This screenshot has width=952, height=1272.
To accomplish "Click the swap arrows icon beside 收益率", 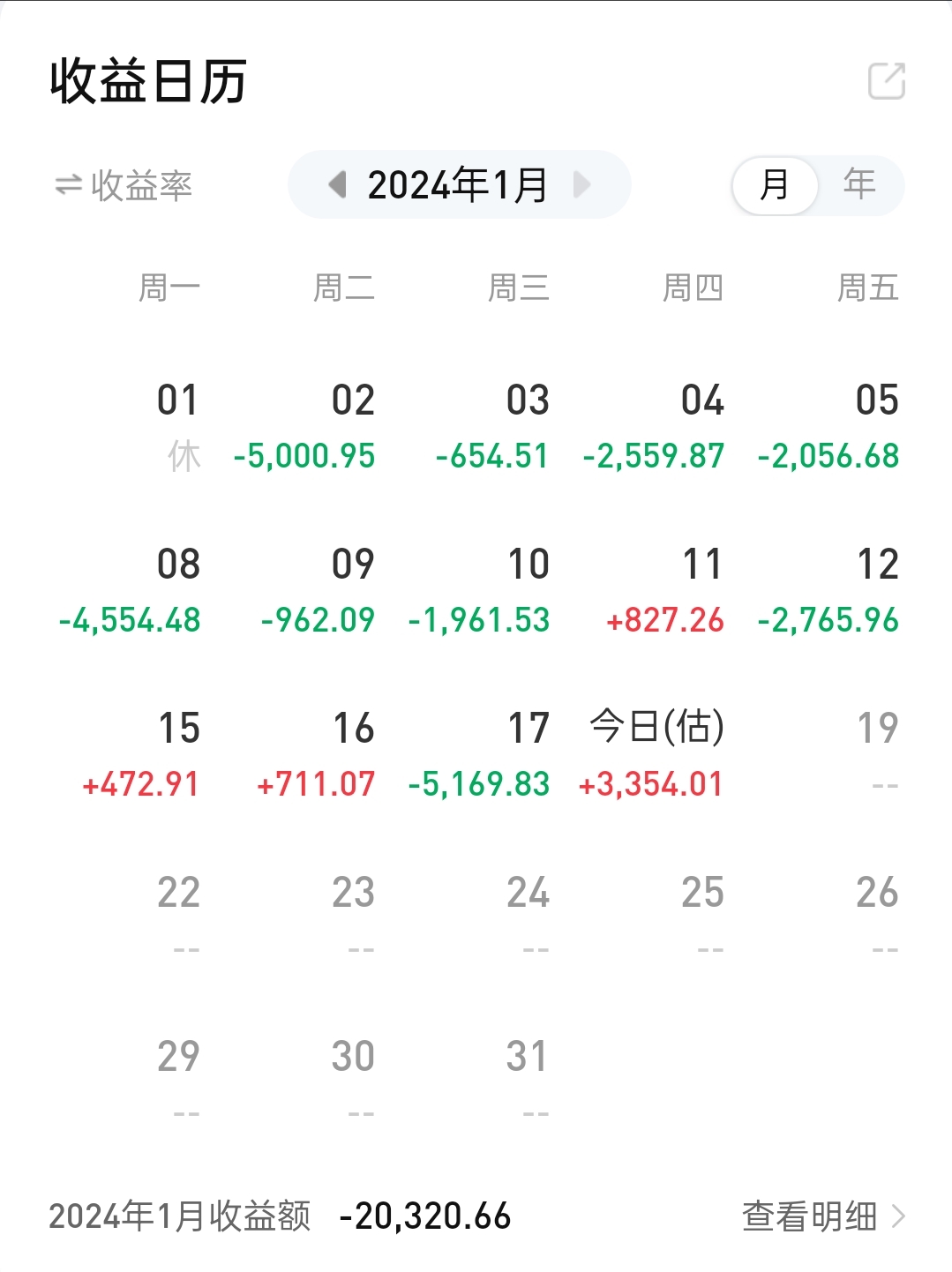I will (68, 185).
